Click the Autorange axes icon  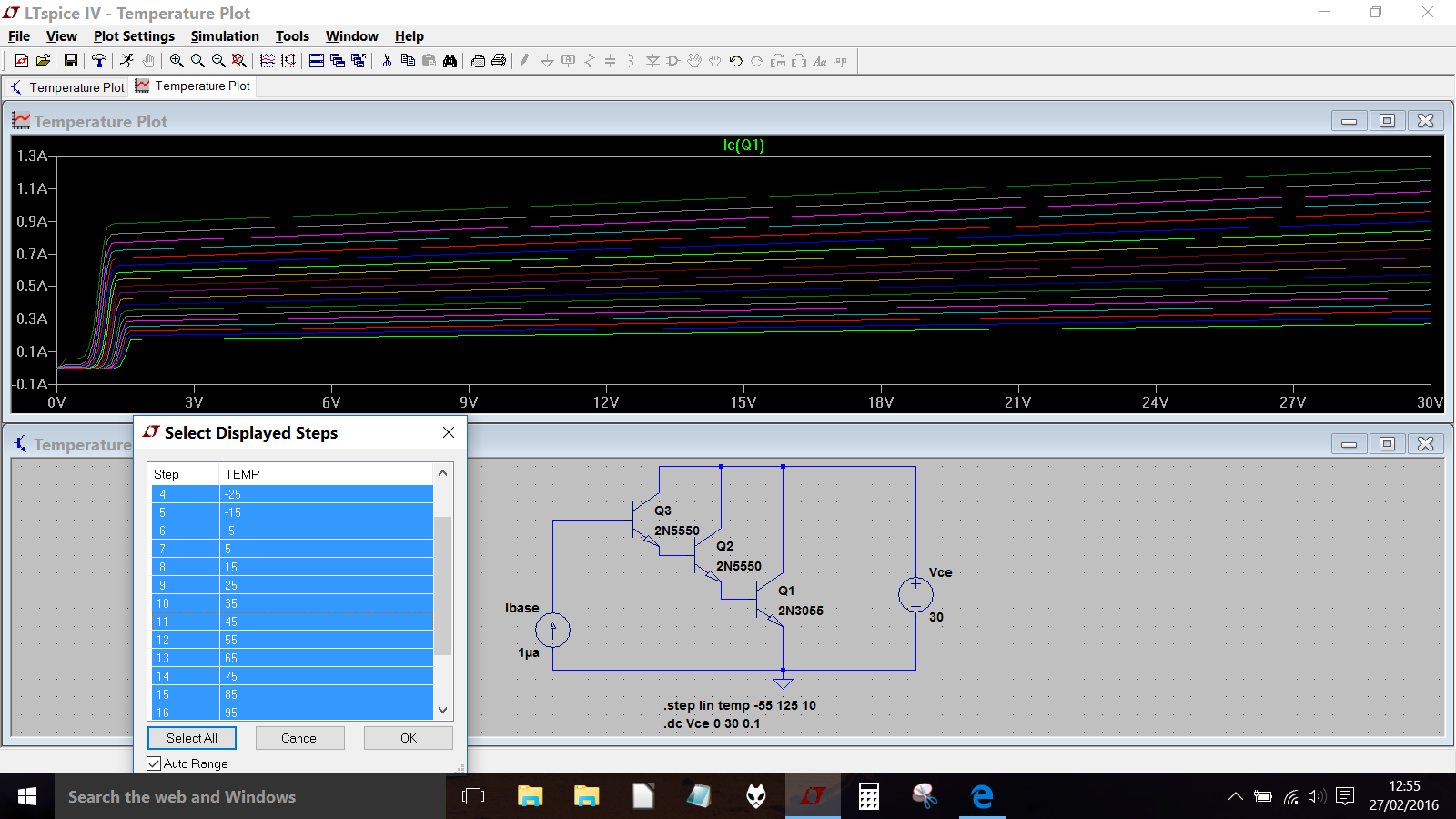coord(288,61)
